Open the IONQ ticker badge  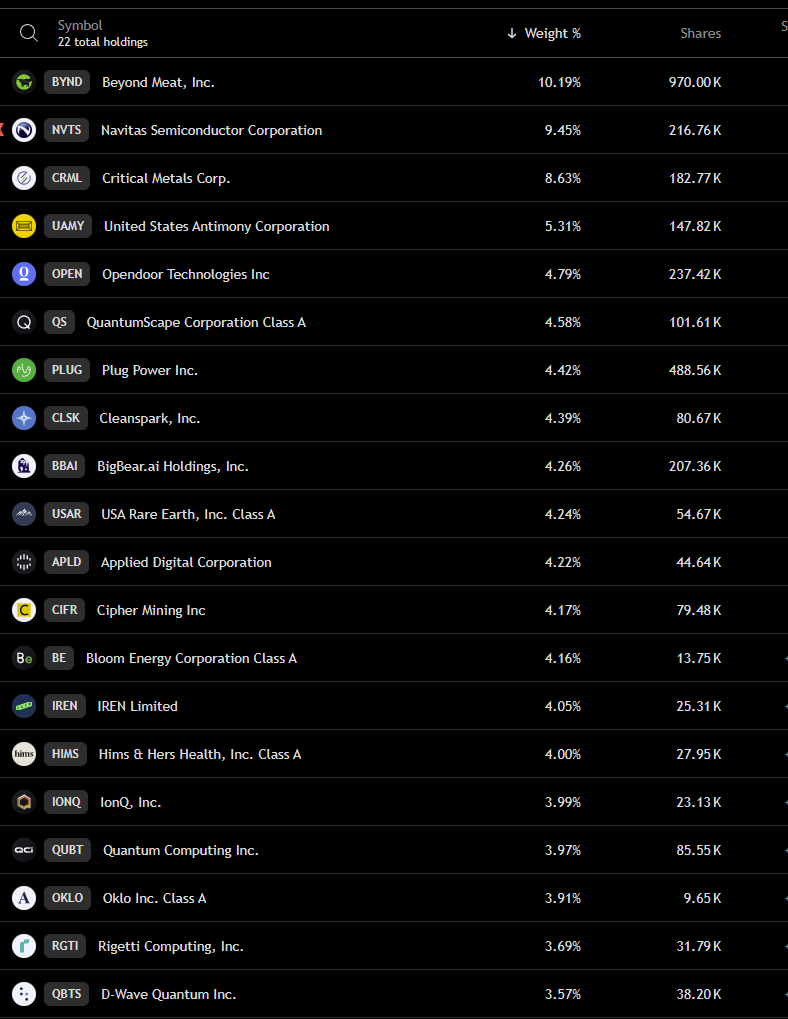tap(66, 802)
